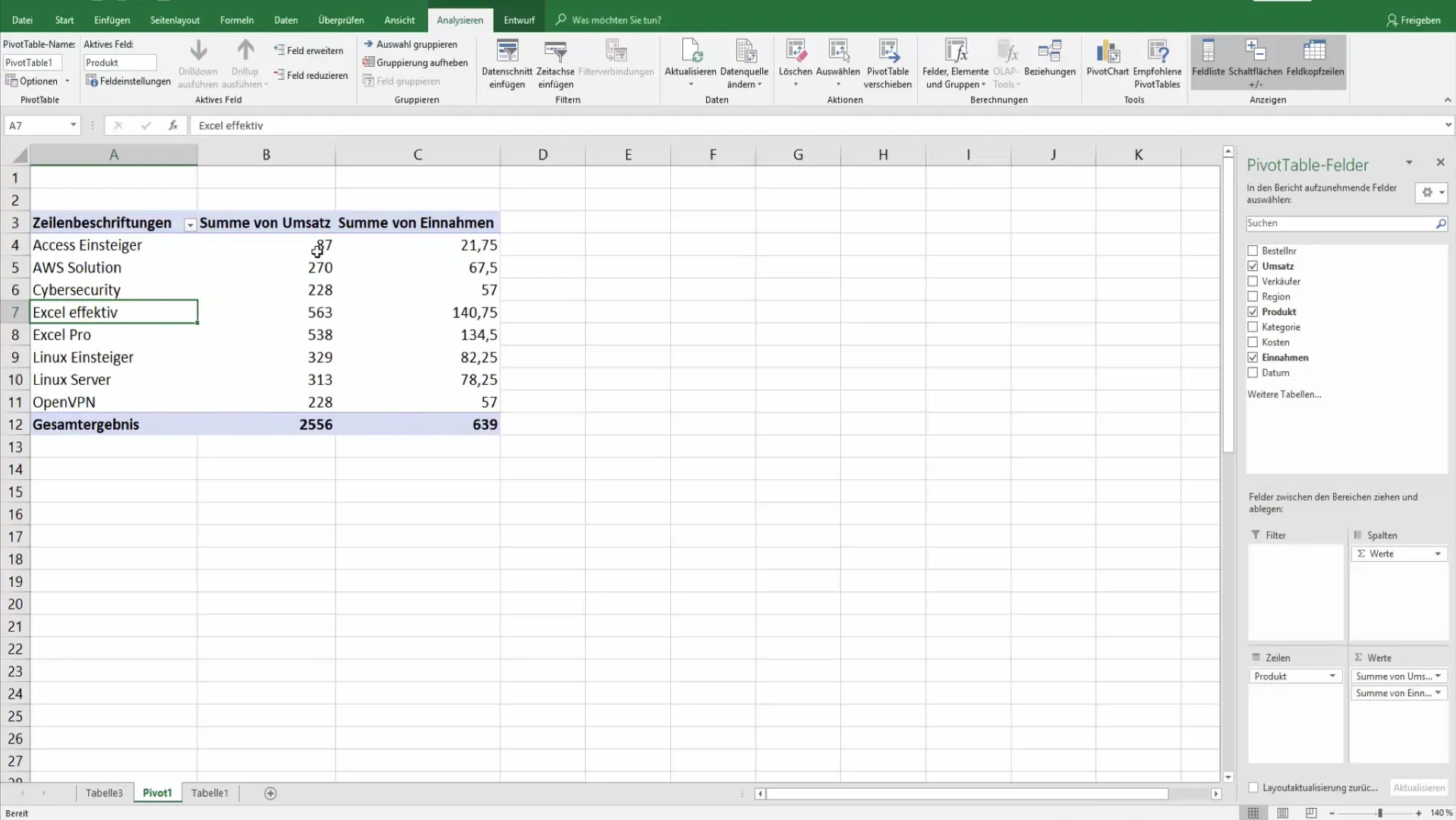This screenshot has height=820, width=1456.
Task: Insert a slicer with Datenschnitt einfügen
Action: pos(507,65)
